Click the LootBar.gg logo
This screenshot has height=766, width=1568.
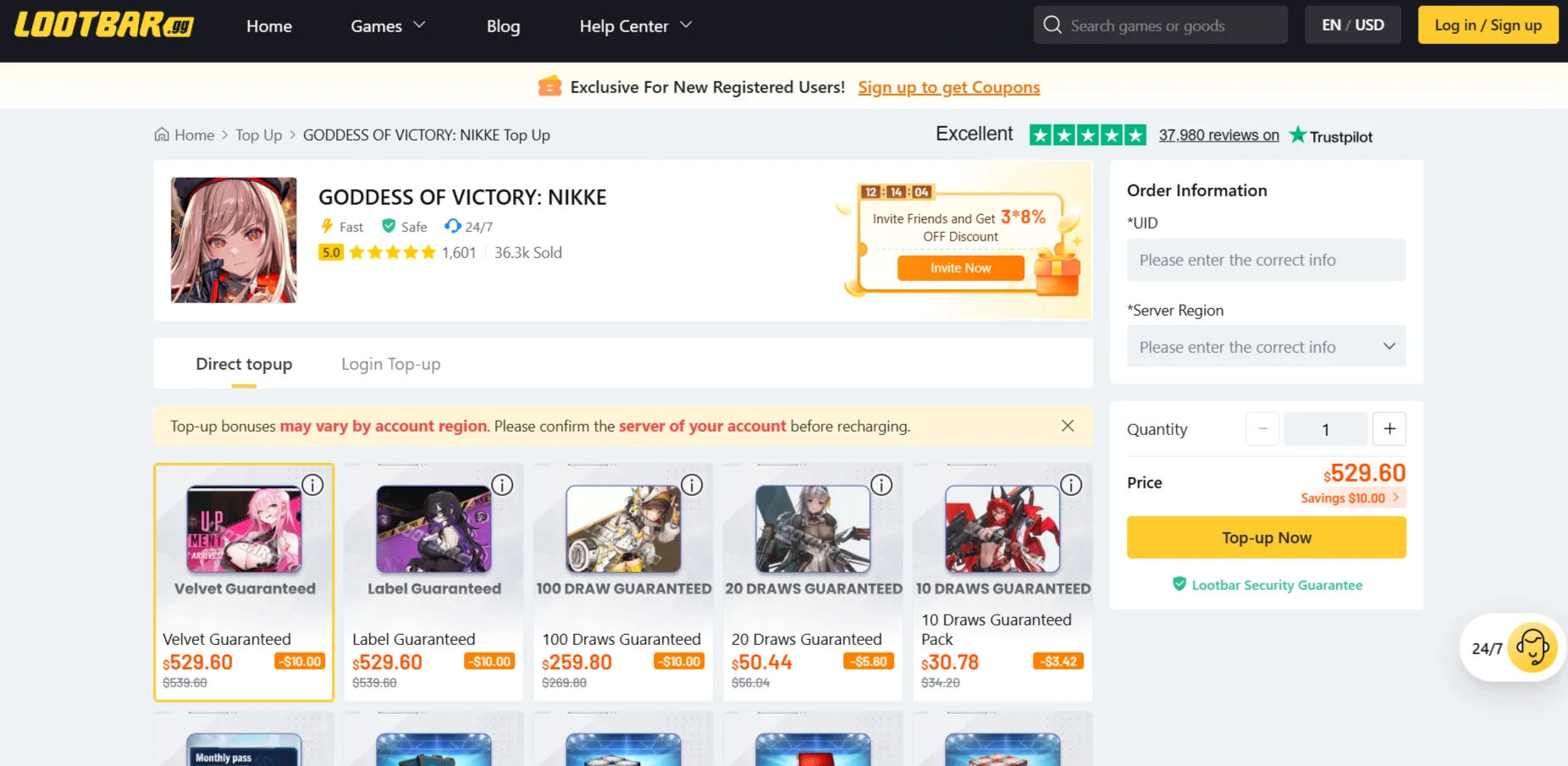(104, 25)
